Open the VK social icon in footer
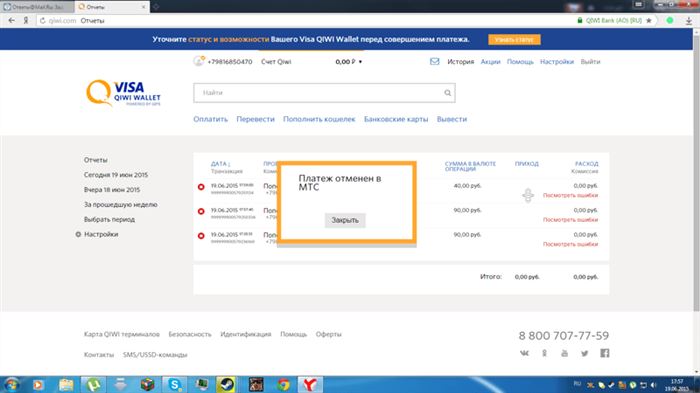 (x=525, y=353)
